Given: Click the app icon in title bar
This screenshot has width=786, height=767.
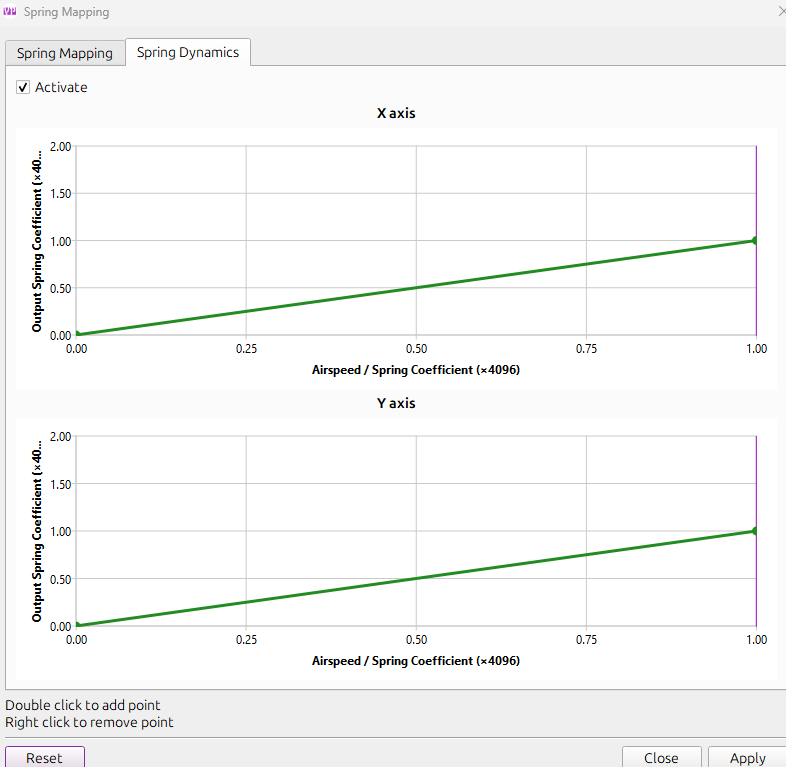Looking at the screenshot, I should pos(10,11).
